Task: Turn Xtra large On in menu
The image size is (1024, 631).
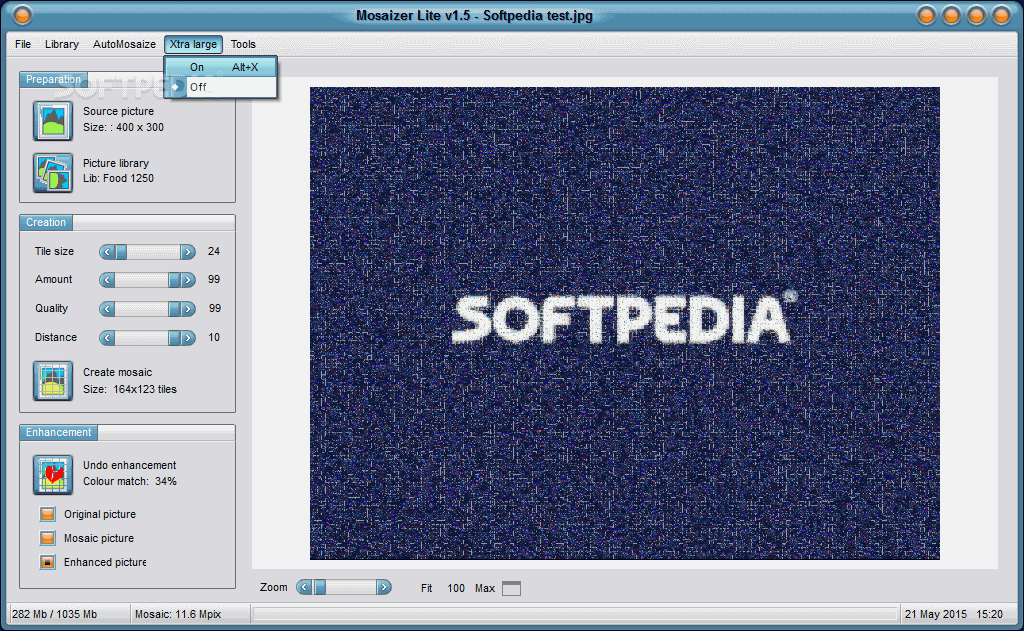Action: (x=221, y=67)
